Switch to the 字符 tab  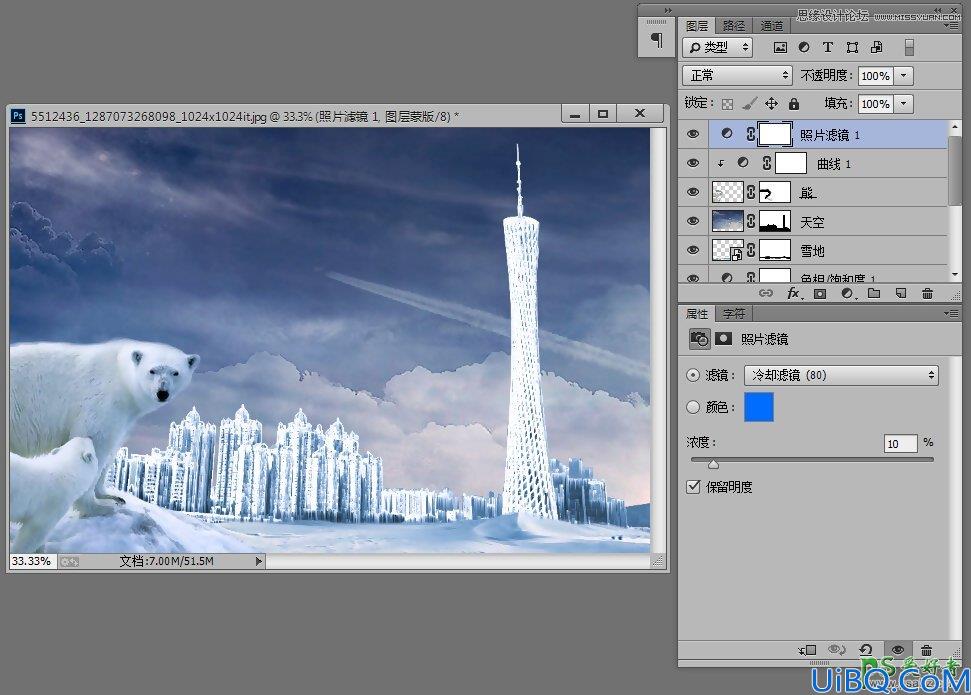(x=734, y=314)
